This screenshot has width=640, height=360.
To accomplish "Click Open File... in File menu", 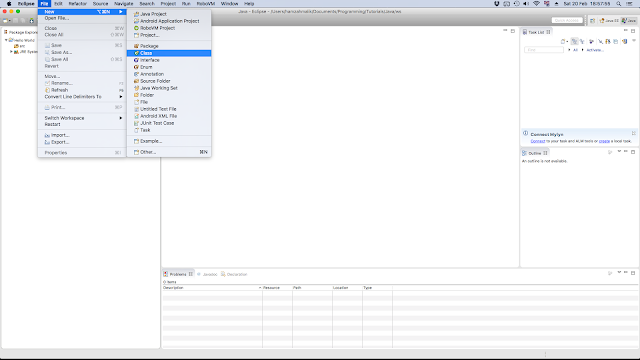I will 82,18.
